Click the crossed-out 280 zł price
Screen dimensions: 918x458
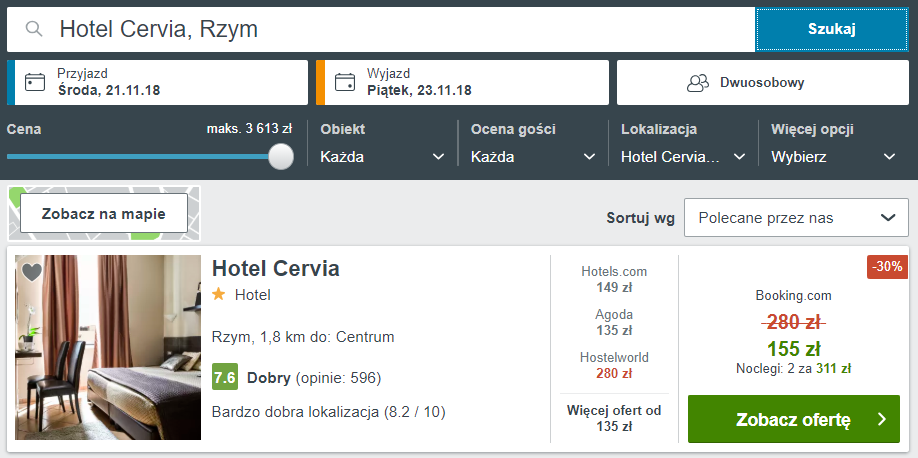[793, 322]
